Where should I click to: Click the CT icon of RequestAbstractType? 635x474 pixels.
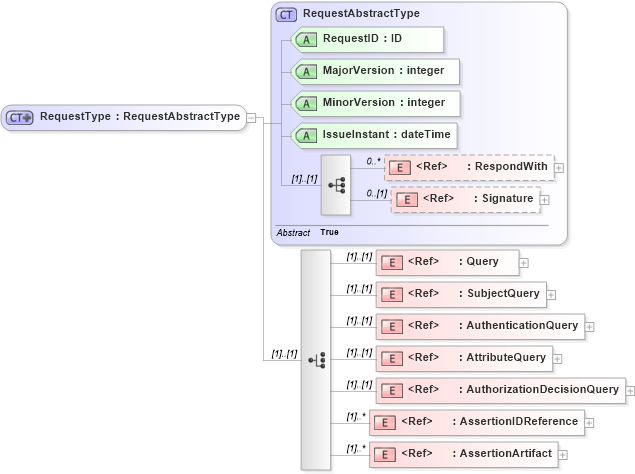[x=286, y=15]
